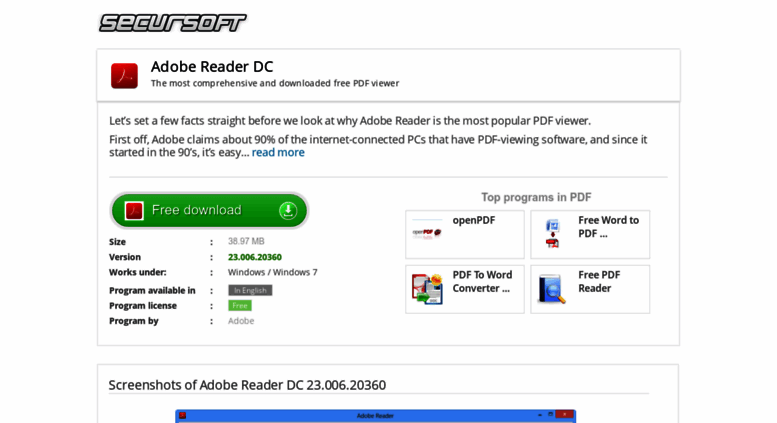Click close button in screenshot thumbnail window
The height and width of the screenshot is (423, 777).
click(x=564, y=415)
